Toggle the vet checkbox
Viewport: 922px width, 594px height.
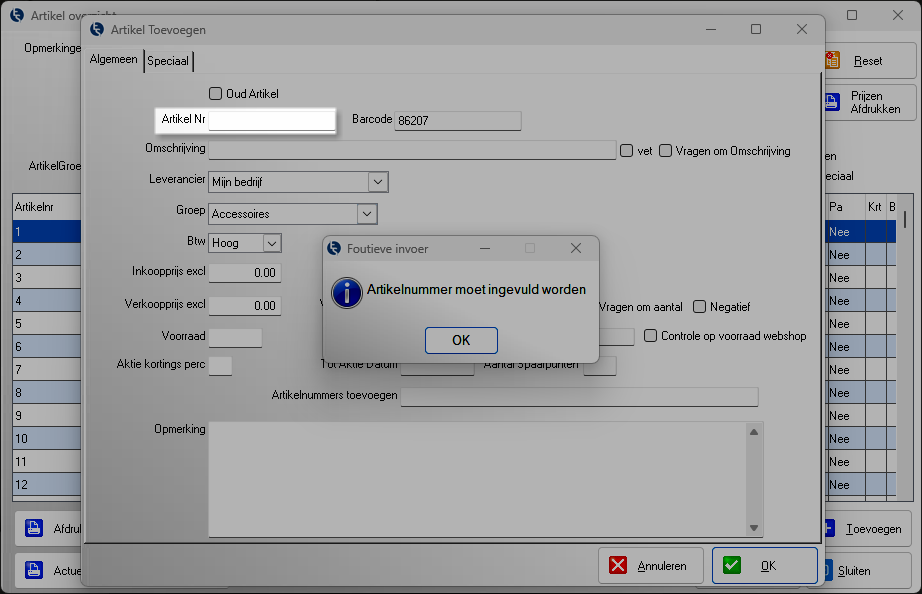tap(627, 151)
